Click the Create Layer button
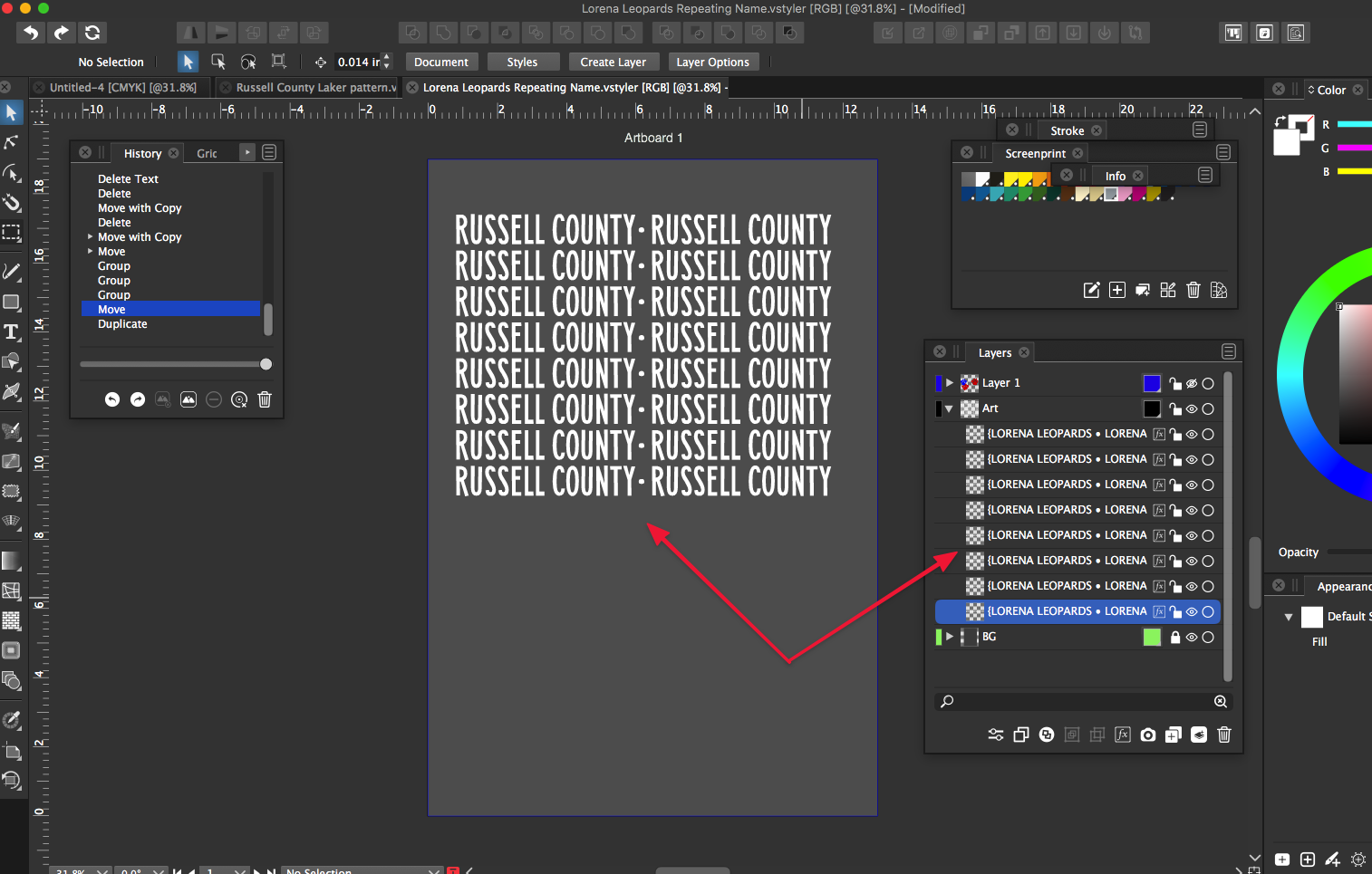 (x=613, y=62)
